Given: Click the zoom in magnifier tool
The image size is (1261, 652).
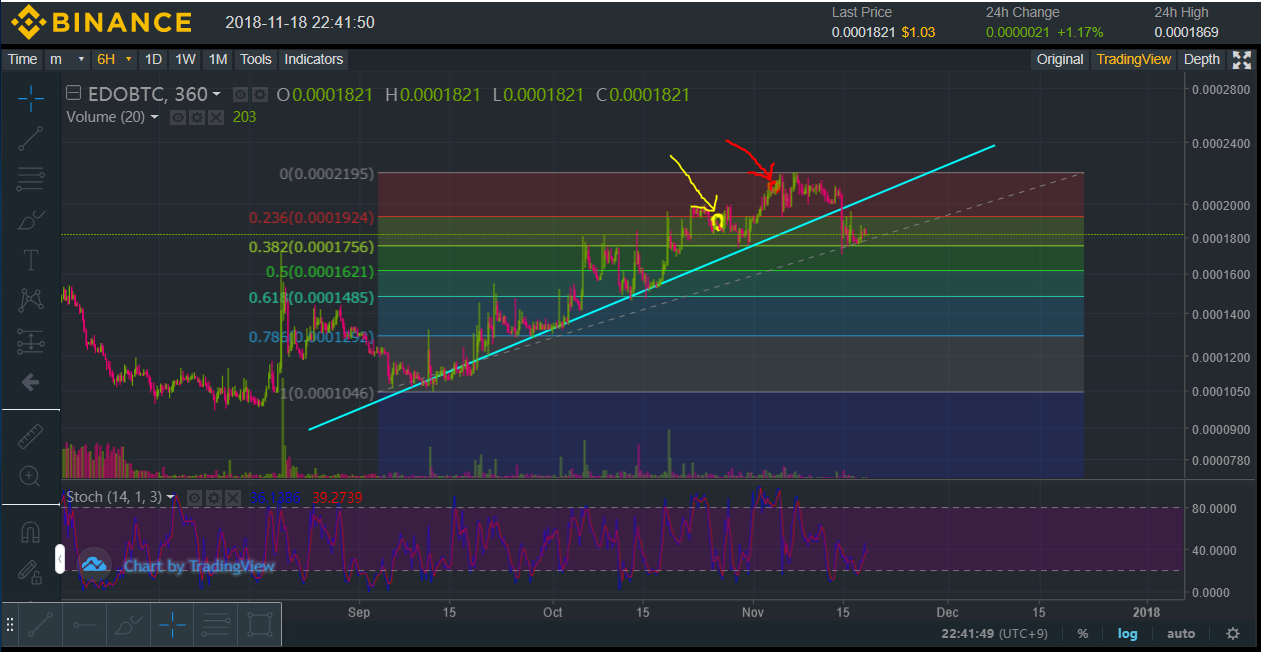Looking at the screenshot, I should pyautogui.click(x=30, y=477).
